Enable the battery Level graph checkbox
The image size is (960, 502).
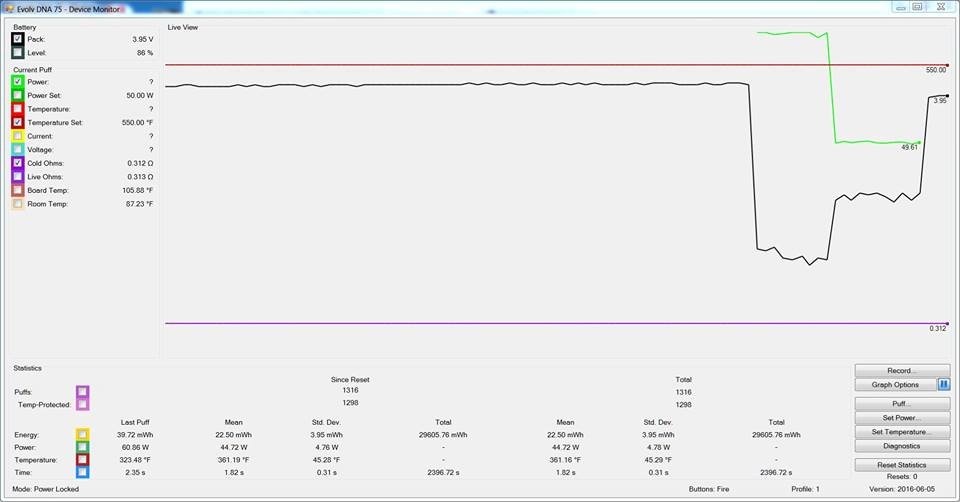coord(18,52)
